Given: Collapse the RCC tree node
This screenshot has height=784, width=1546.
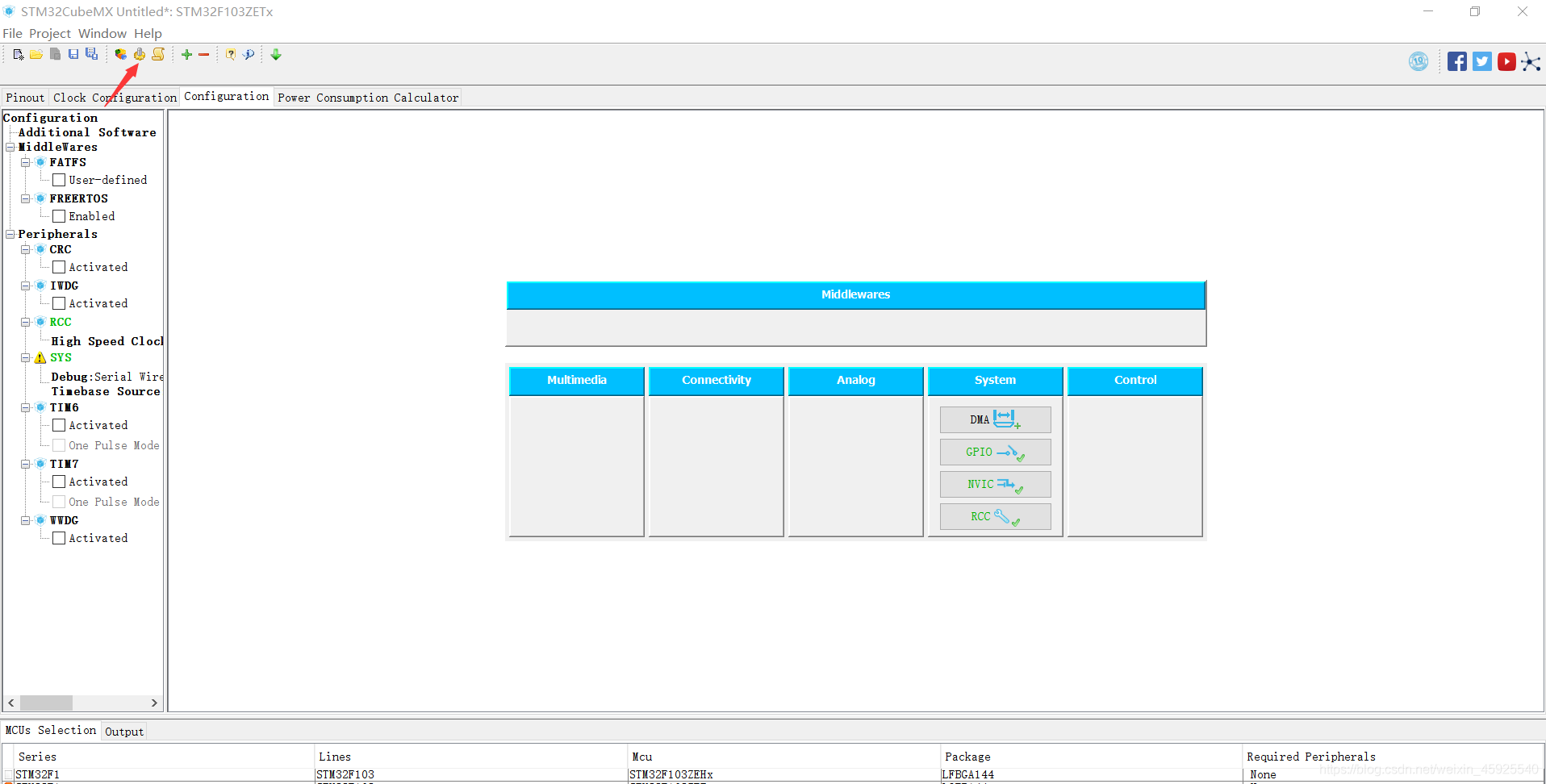Looking at the screenshot, I should (x=25, y=322).
